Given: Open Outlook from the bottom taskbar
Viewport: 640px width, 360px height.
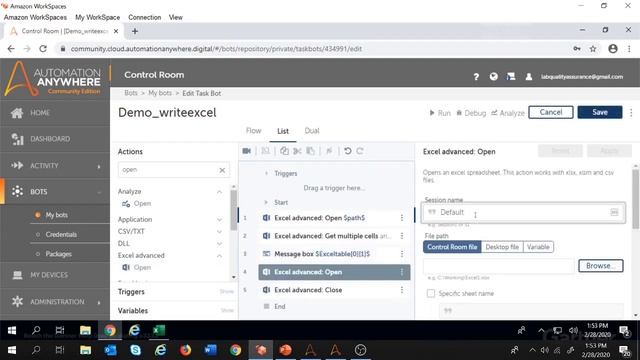Looking at the screenshot, I should click(x=110, y=350).
